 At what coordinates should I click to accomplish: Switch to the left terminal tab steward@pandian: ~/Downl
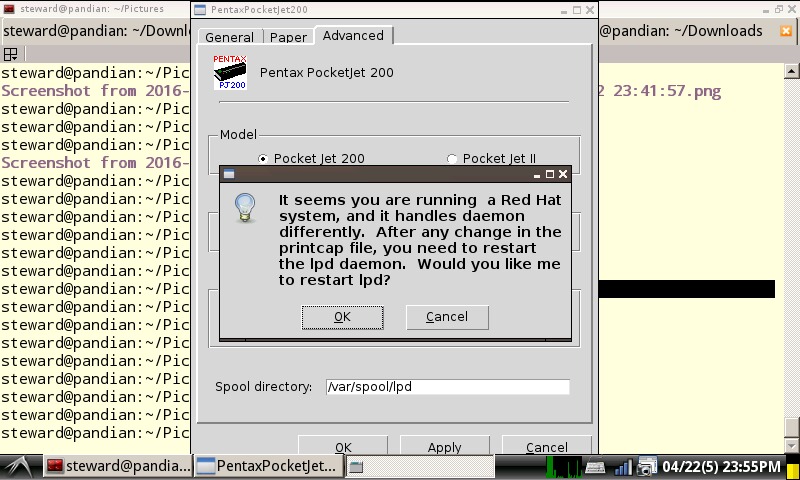[x=95, y=31]
